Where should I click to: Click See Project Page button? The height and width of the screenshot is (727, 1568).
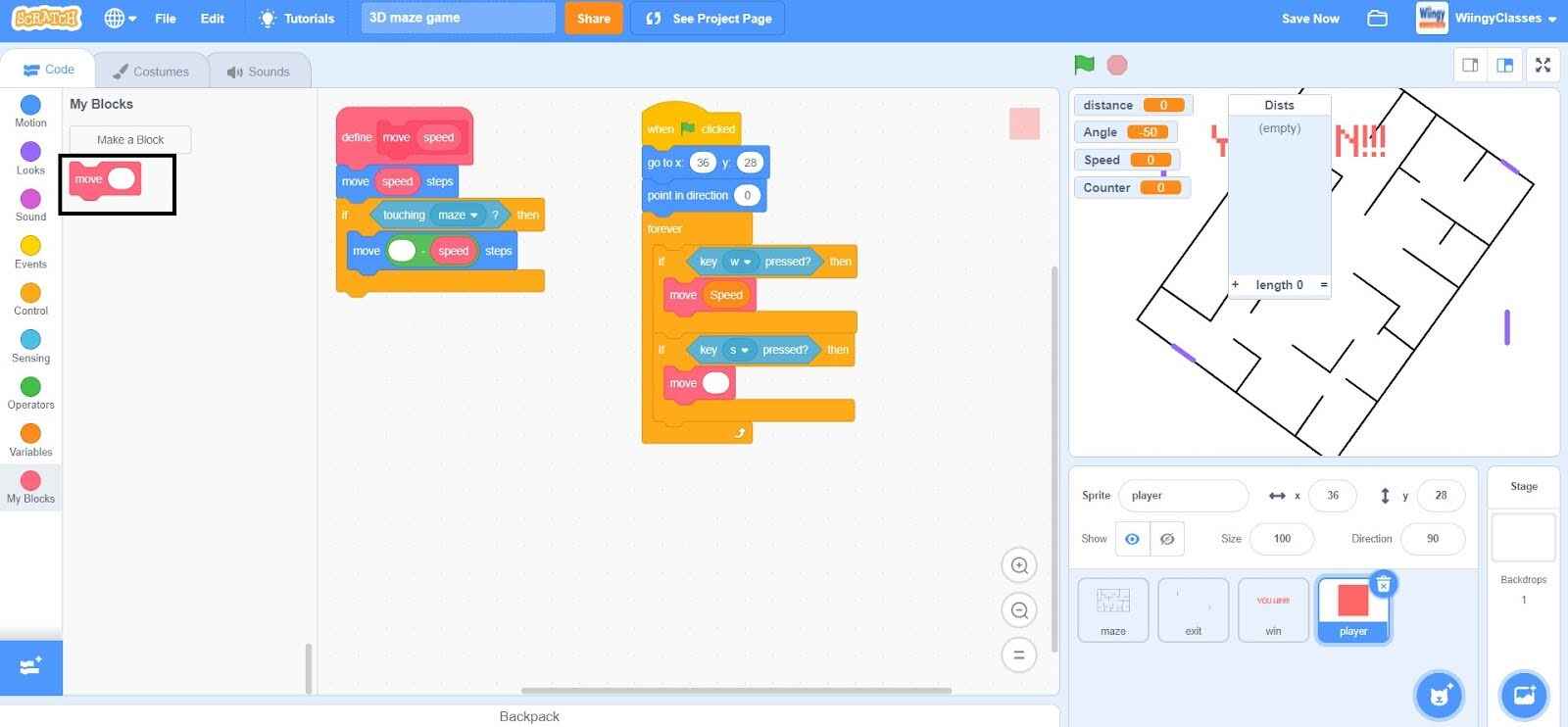tap(708, 18)
